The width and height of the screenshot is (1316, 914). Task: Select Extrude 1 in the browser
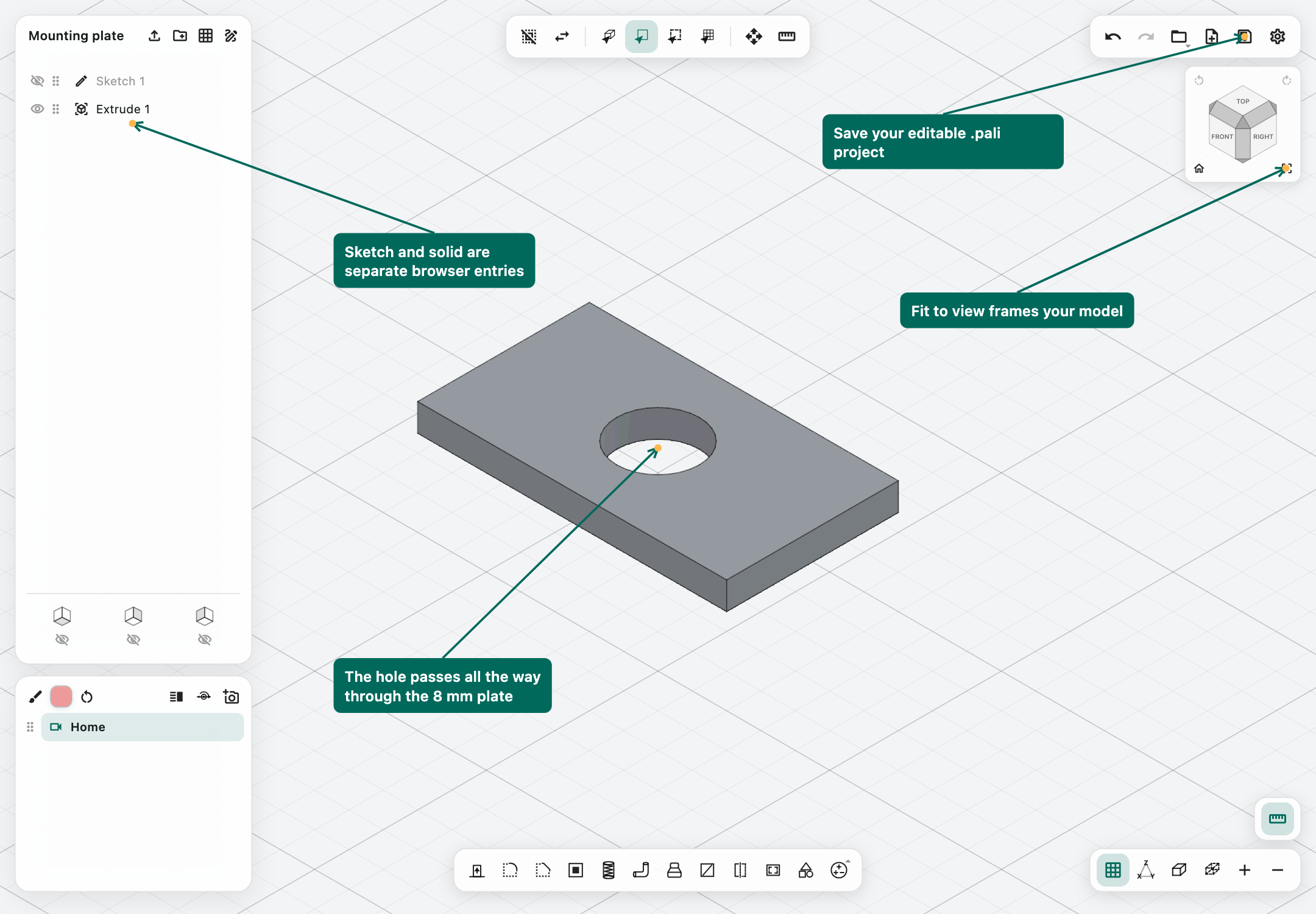[x=123, y=109]
